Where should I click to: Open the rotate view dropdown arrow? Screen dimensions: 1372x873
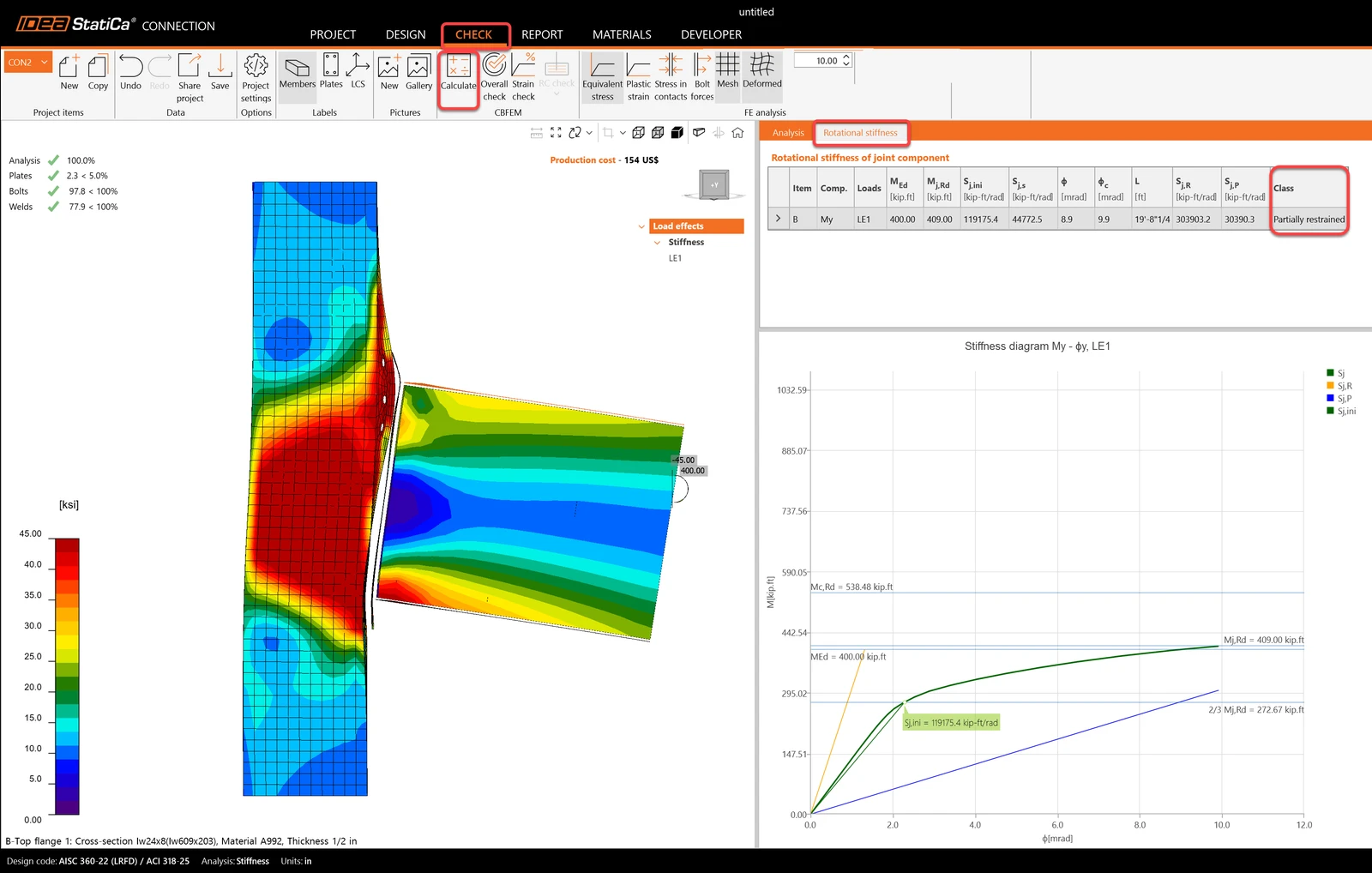pyautogui.click(x=589, y=132)
